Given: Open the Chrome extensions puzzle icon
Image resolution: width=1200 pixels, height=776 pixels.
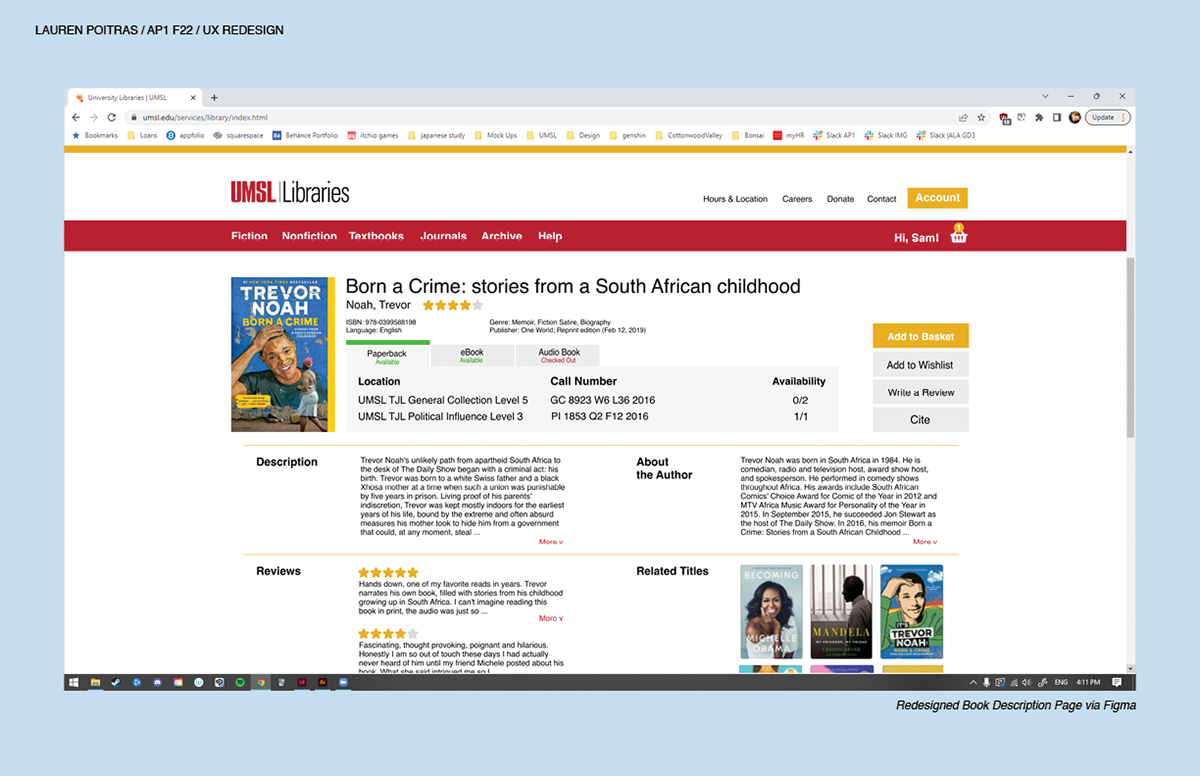Looking at the screenshot, I should click(x=1038, y=117).
